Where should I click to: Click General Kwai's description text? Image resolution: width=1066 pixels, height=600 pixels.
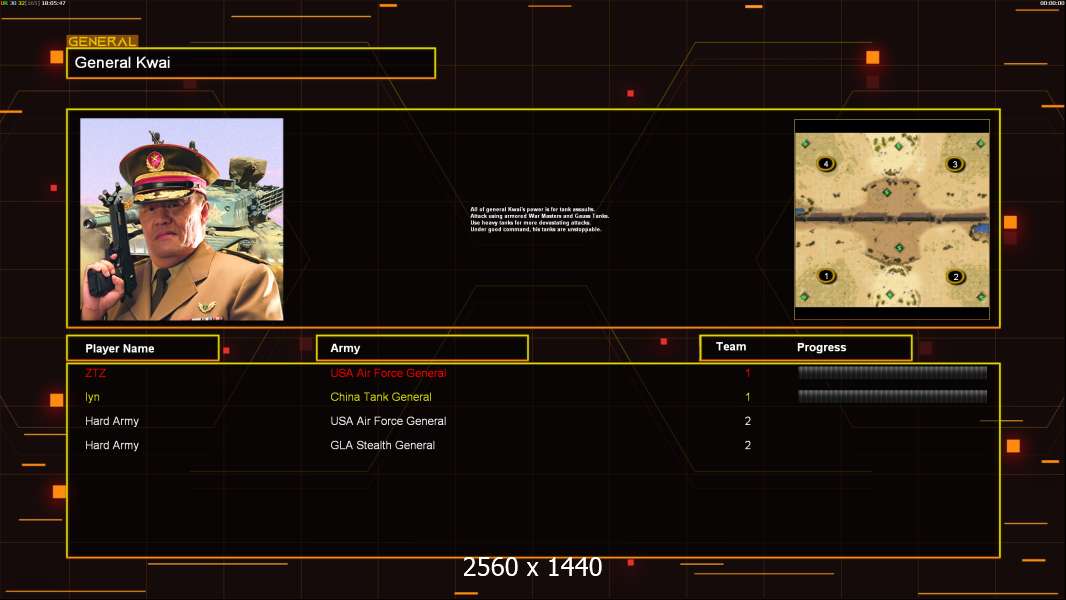coord(539,219)
